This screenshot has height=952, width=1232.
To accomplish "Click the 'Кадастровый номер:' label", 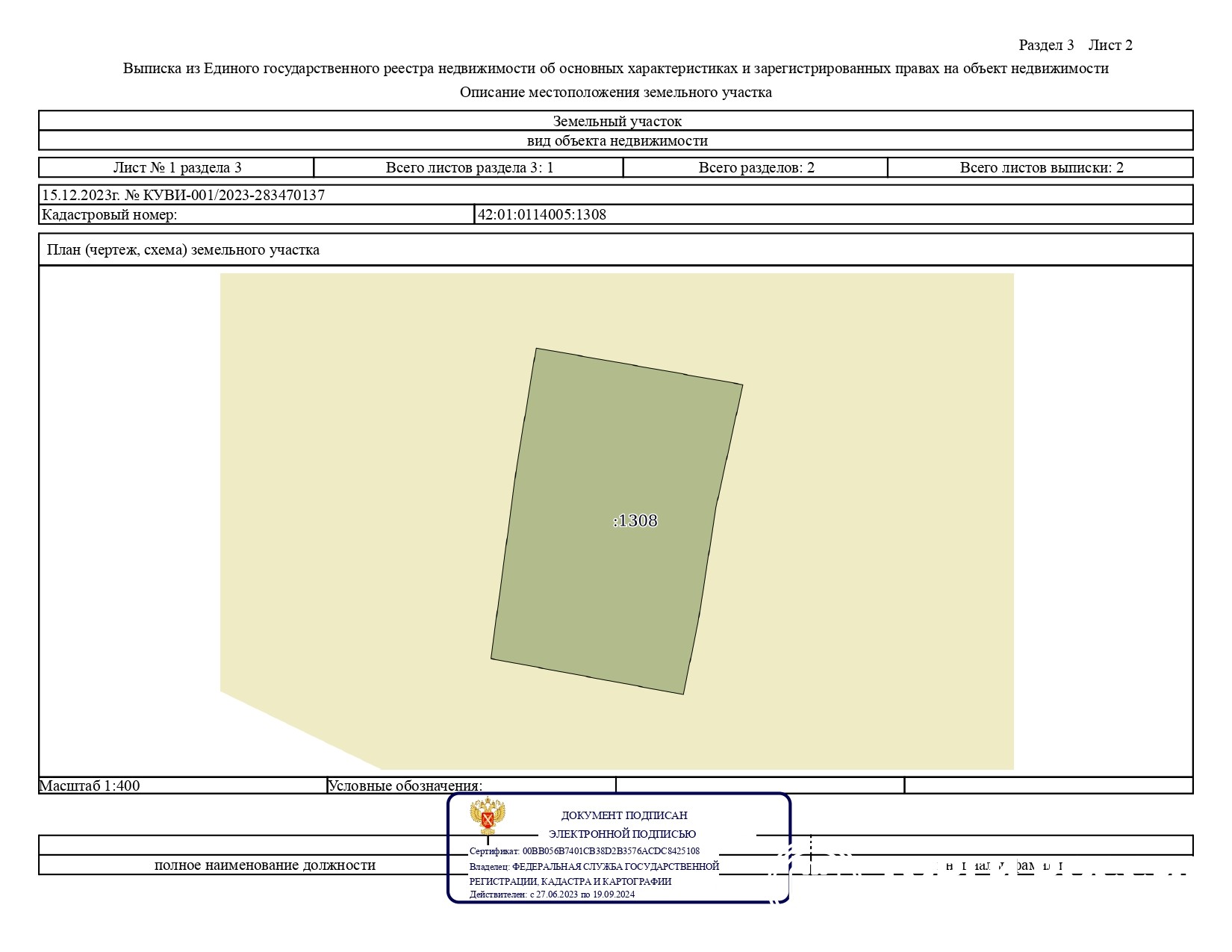I will [x=110, y=215].
